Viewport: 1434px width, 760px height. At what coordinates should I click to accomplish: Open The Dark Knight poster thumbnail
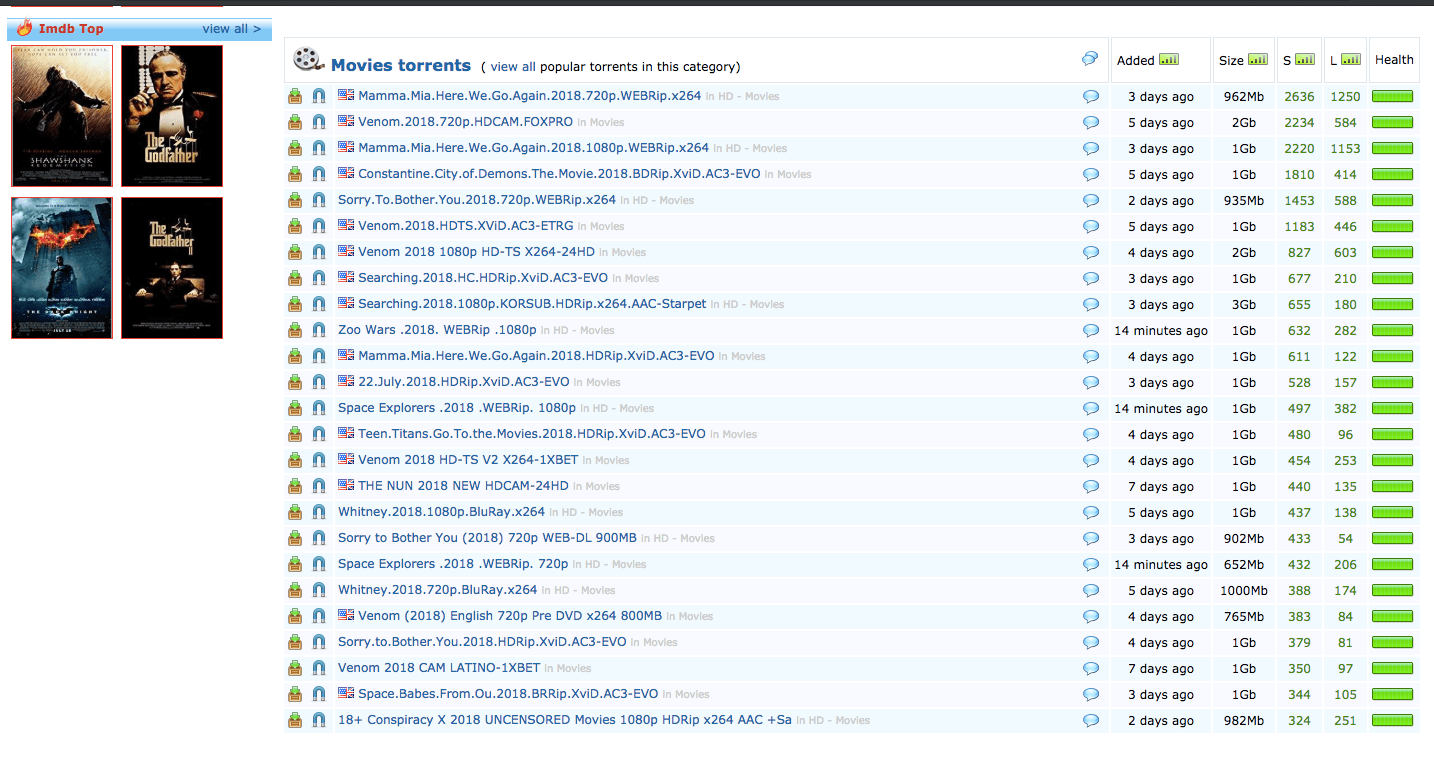[x=62, y=268]
